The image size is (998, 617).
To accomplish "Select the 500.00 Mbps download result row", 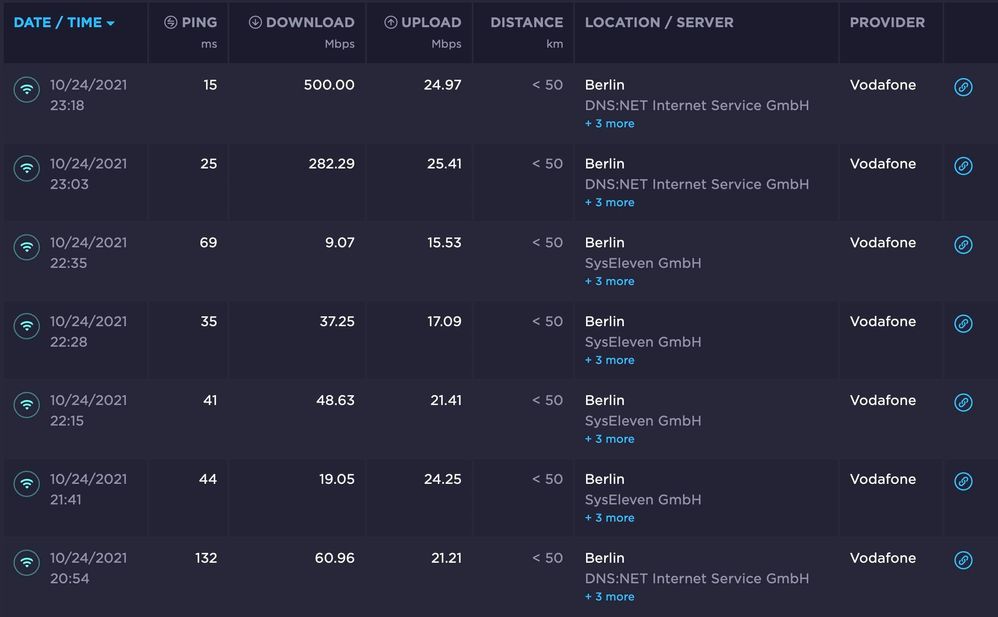I will pos(329,86).
